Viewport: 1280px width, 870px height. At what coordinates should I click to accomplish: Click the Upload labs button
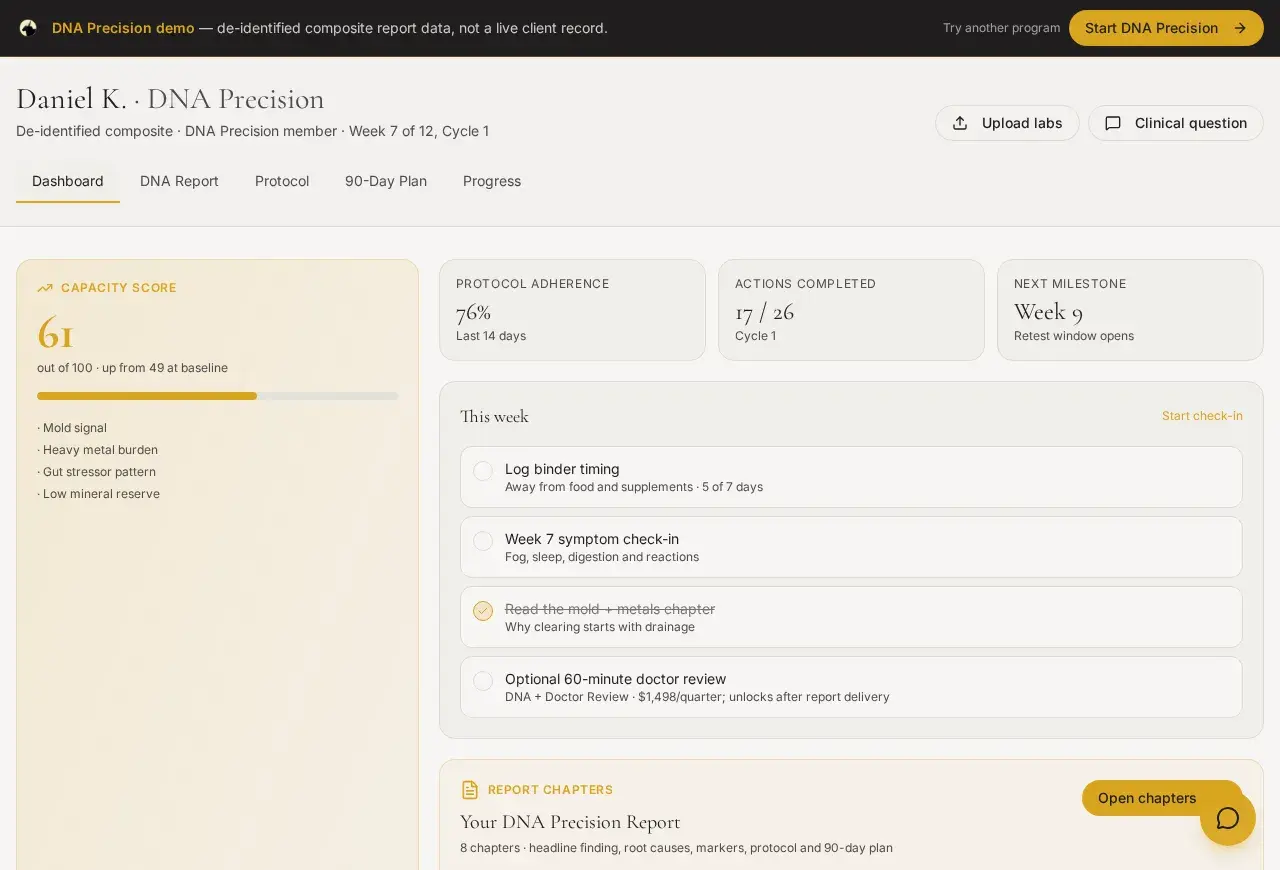click(1007, 123)
